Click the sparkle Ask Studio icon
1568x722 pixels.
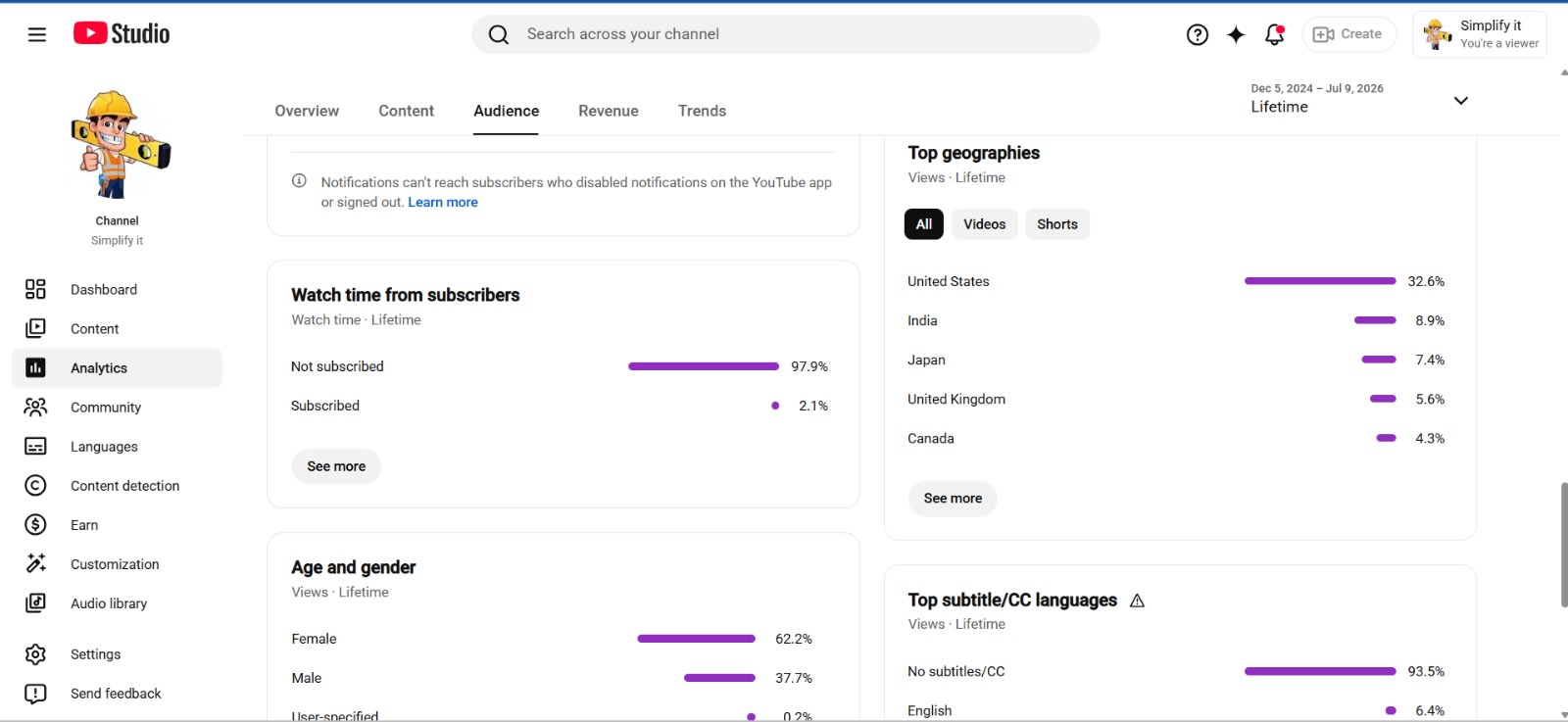click(1236, 34)
